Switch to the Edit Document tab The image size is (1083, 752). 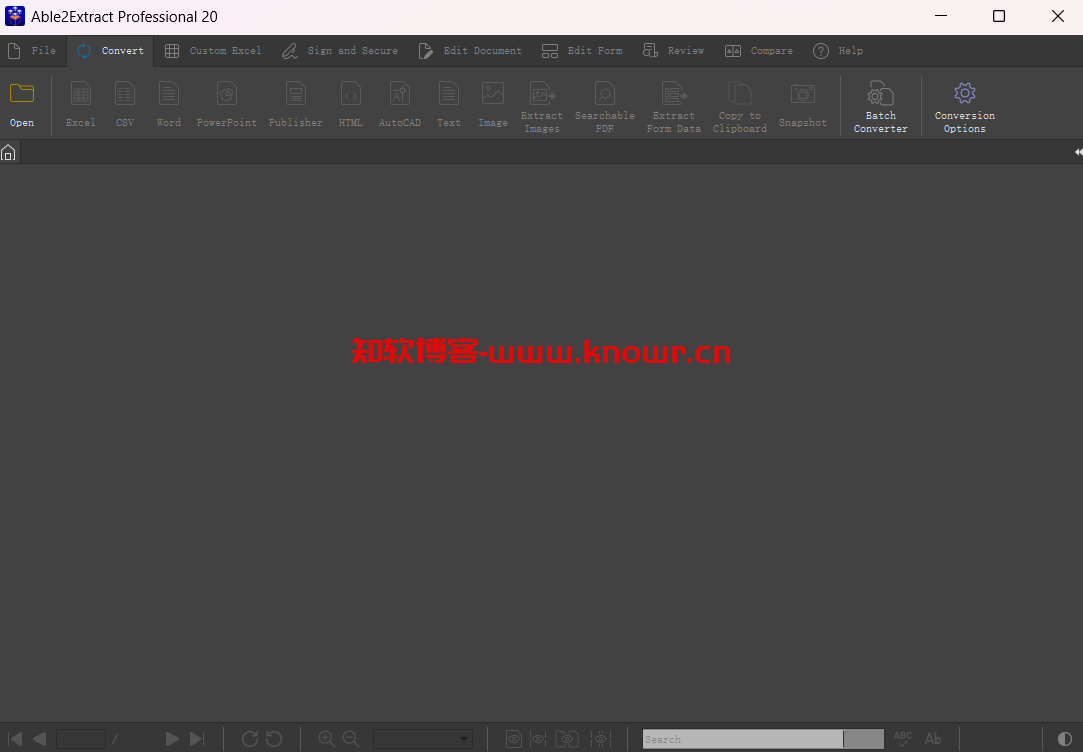click(470, 51)
